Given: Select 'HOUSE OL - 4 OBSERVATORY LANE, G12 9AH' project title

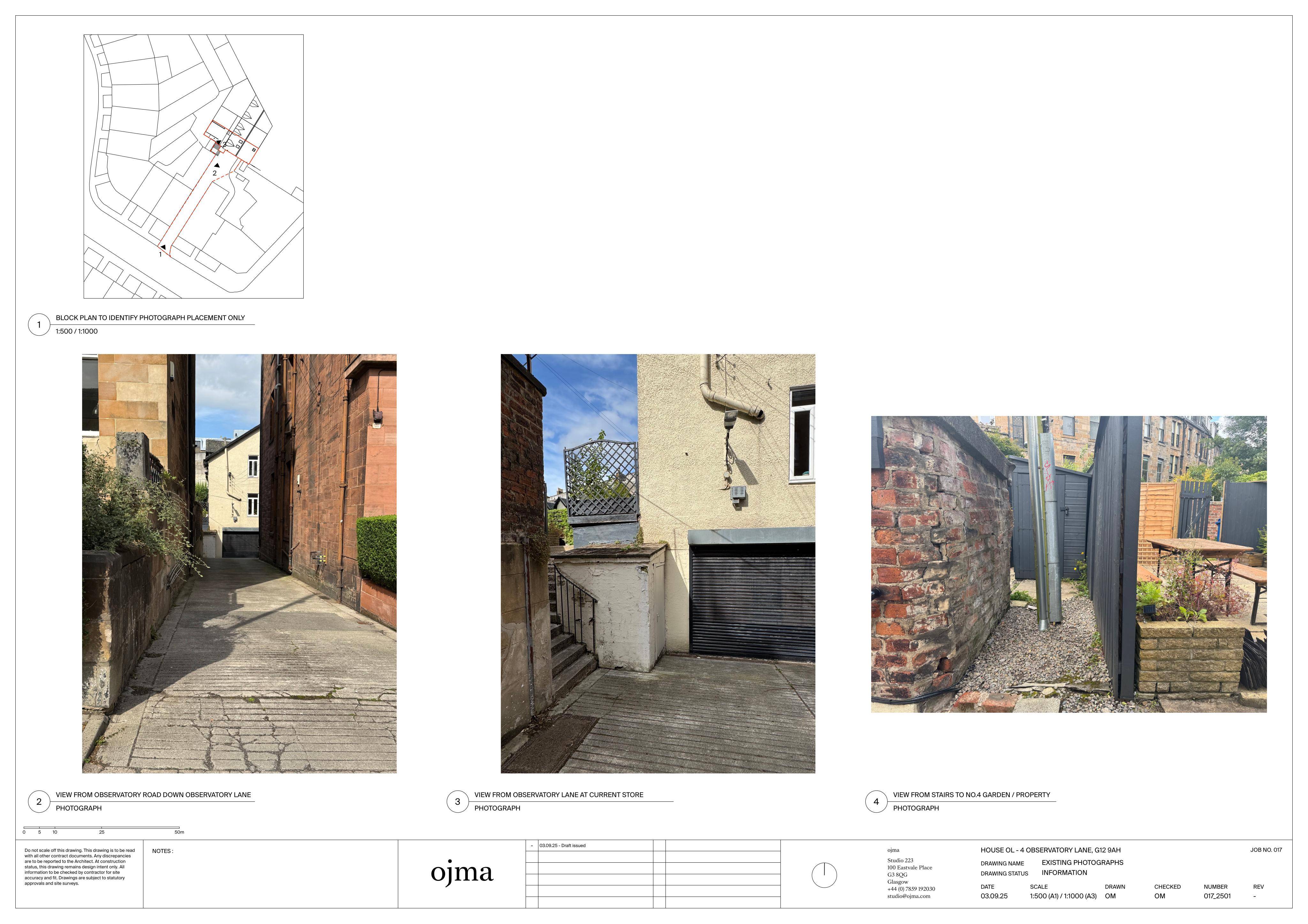Looking at the screenshot, I should pyautogui.click(x=1051, y=850).
